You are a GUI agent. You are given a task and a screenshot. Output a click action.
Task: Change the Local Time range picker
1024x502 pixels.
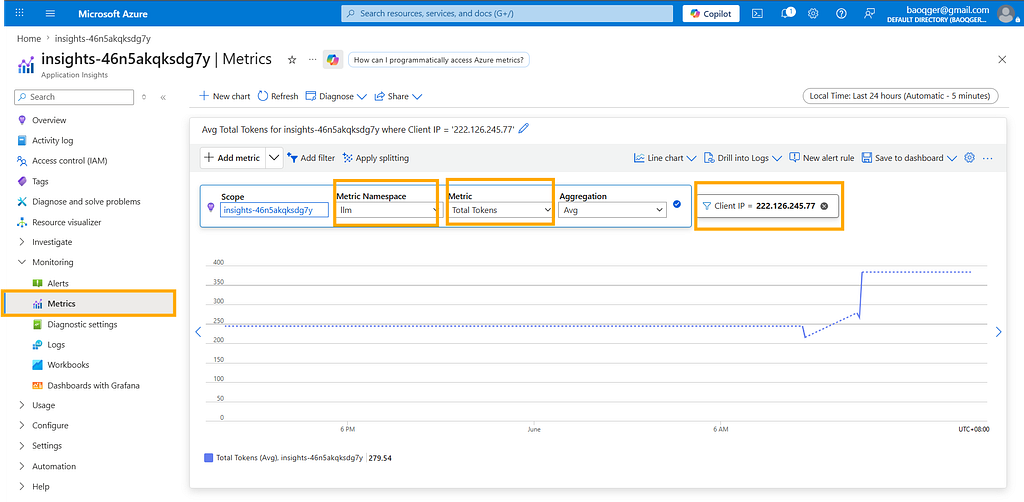901,96
